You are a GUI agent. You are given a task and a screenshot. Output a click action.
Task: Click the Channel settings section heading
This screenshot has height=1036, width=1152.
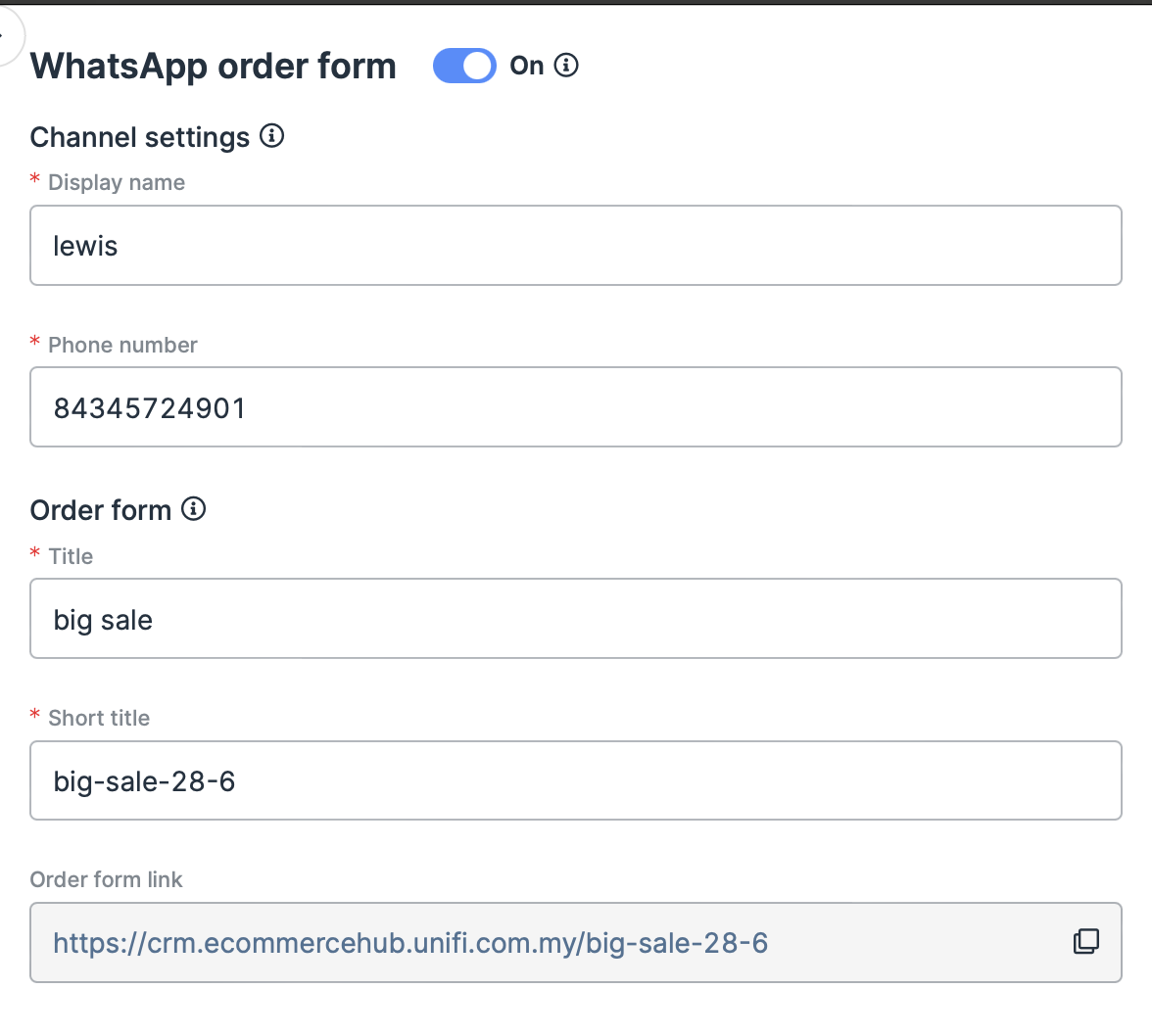coord(140,137)
